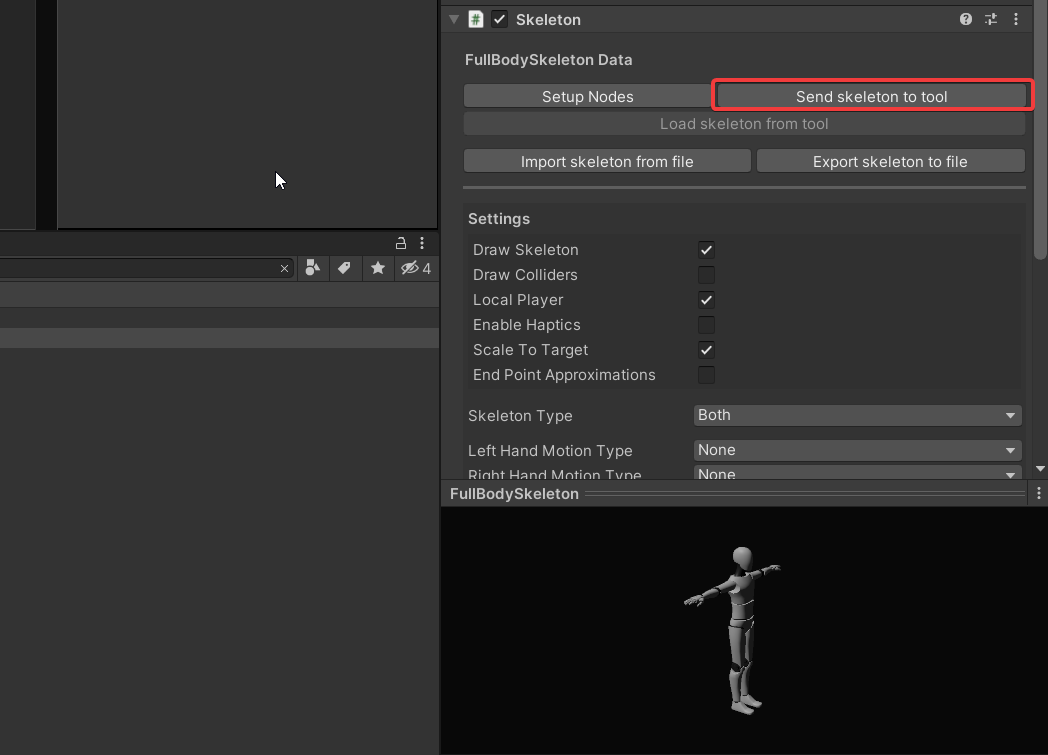Clear the search field with X
Viewport: 1048px width, 755px height.
coord(284,268)
